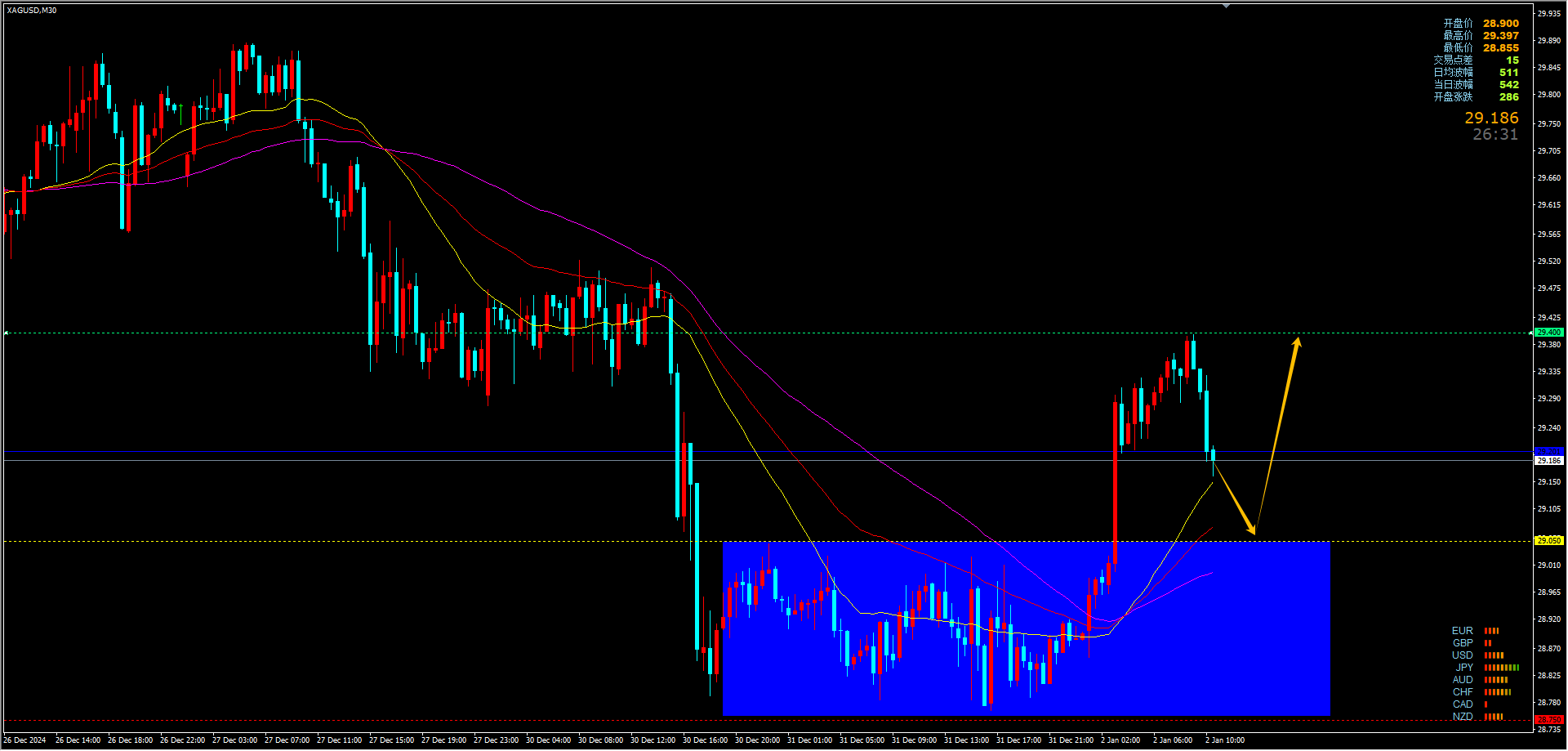The width and height of the screenshot is (1568, 751).
Task: Click the 交易点差 spread label
Action: (1453, 60)
